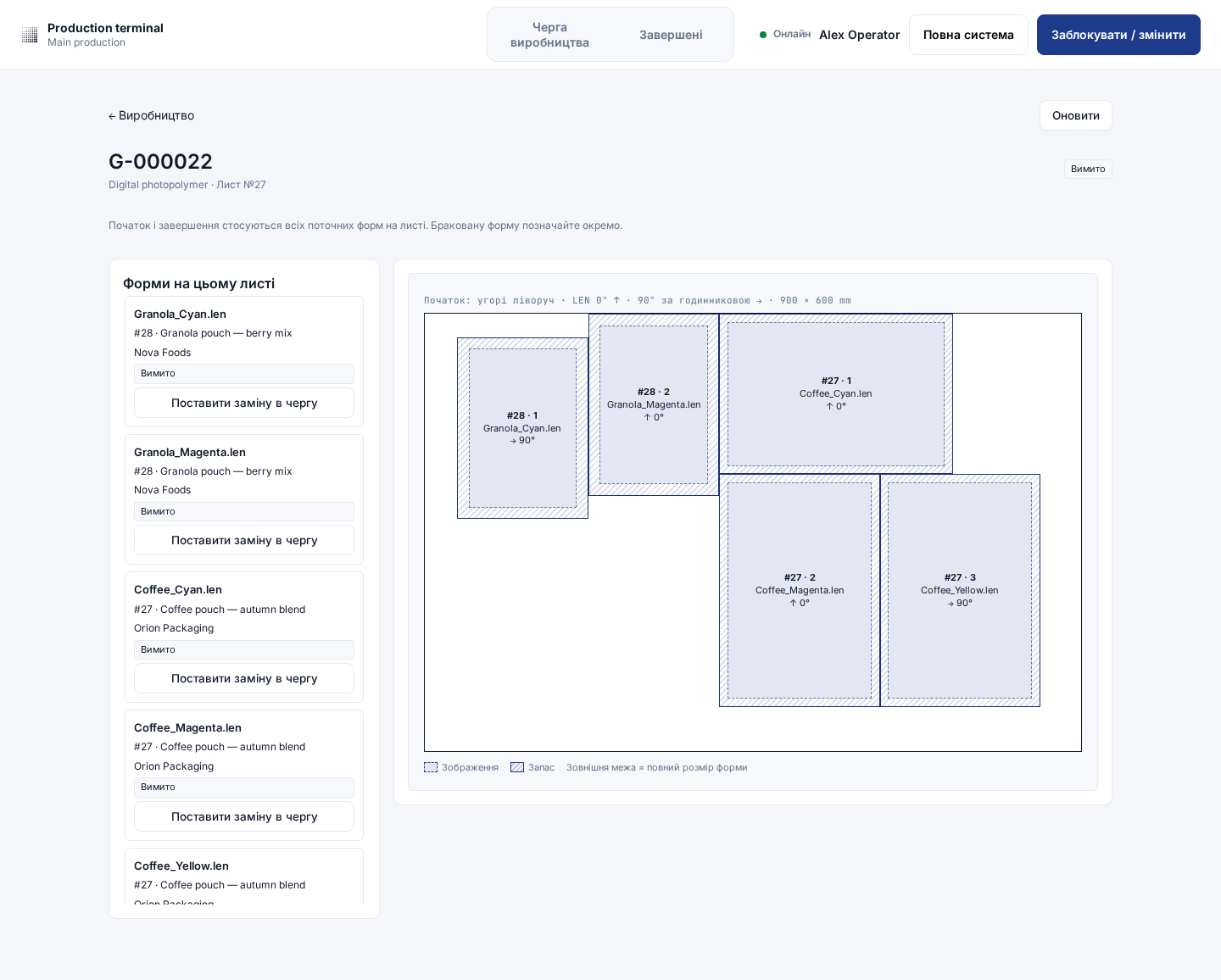Image resolution: width=1221 pixels, height=980 pixels.
Task: Click the Форми на цьому листі heading
Action: coord(198,283)
